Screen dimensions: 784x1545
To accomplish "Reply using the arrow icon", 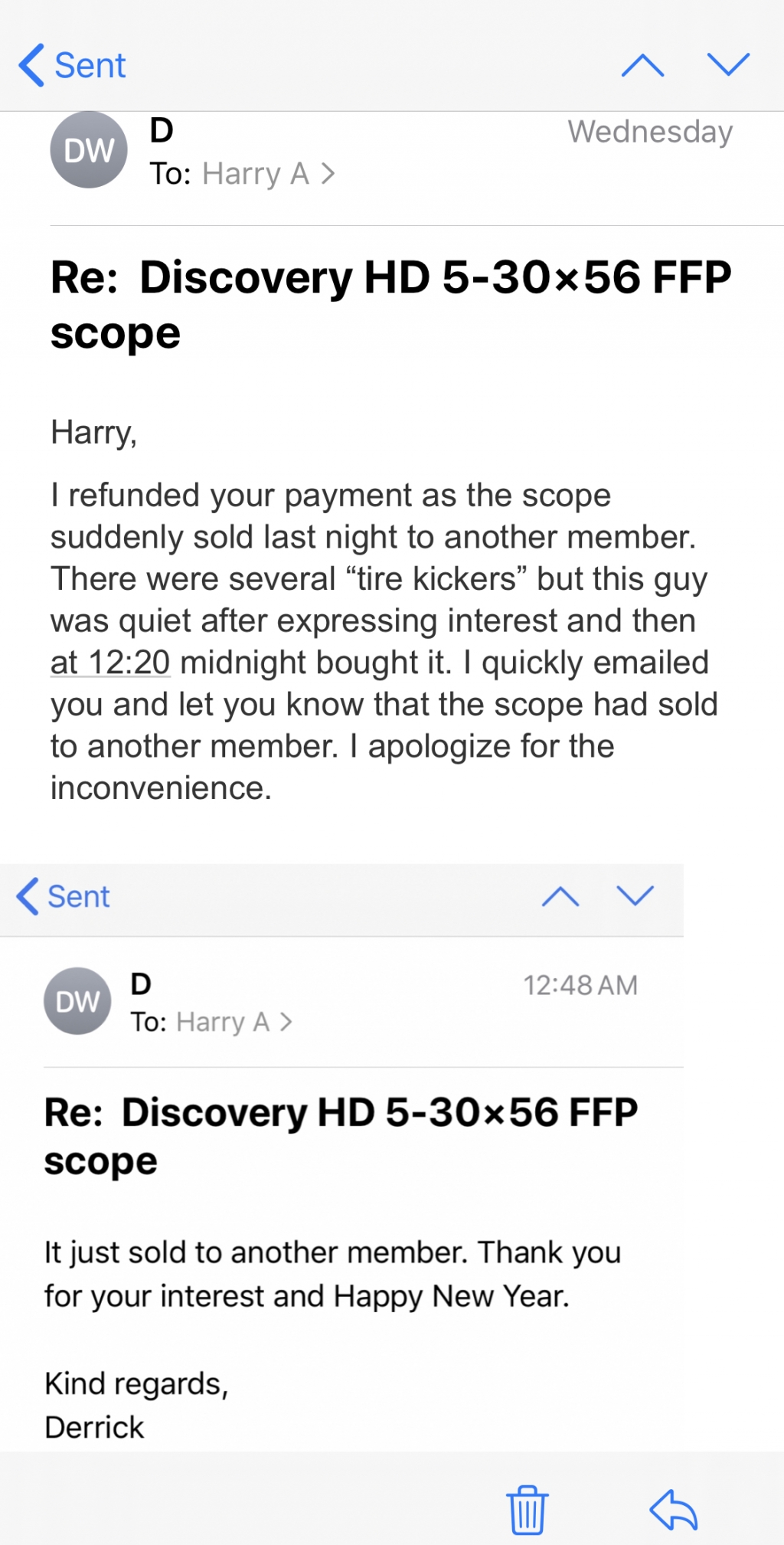I will click(673, 1510).
